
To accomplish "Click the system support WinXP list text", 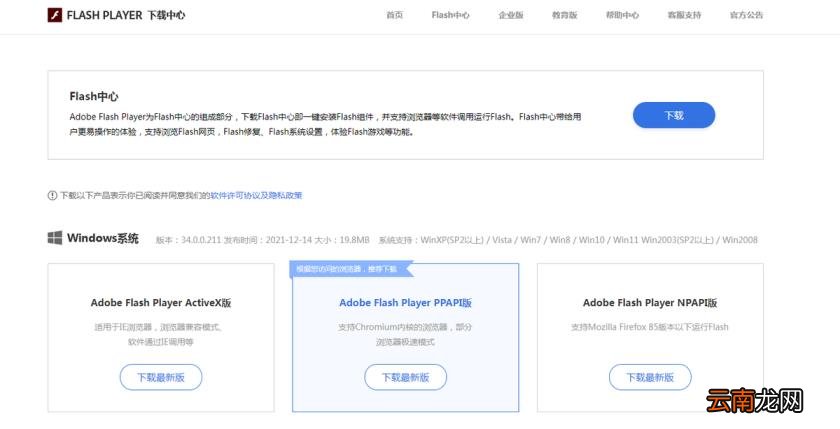I will pos(568,240).
